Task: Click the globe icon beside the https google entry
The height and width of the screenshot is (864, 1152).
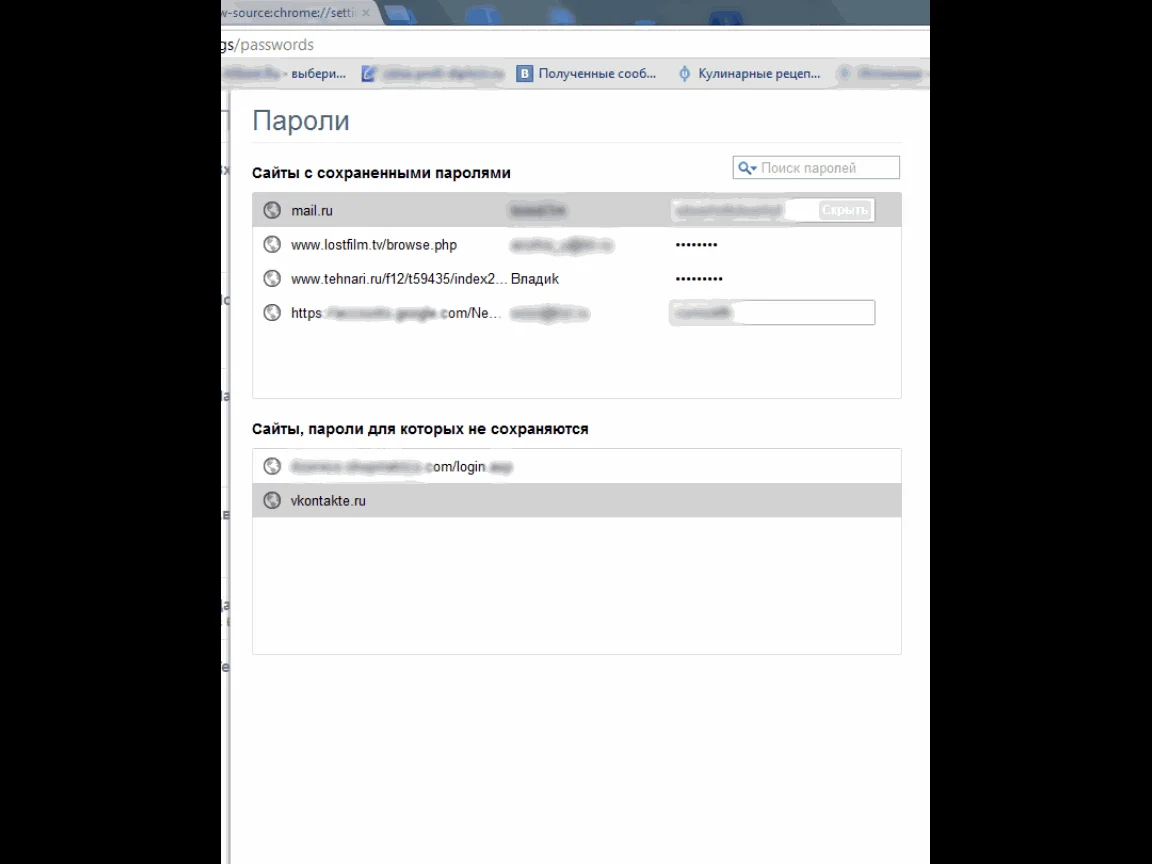Action: click(272, 312)
